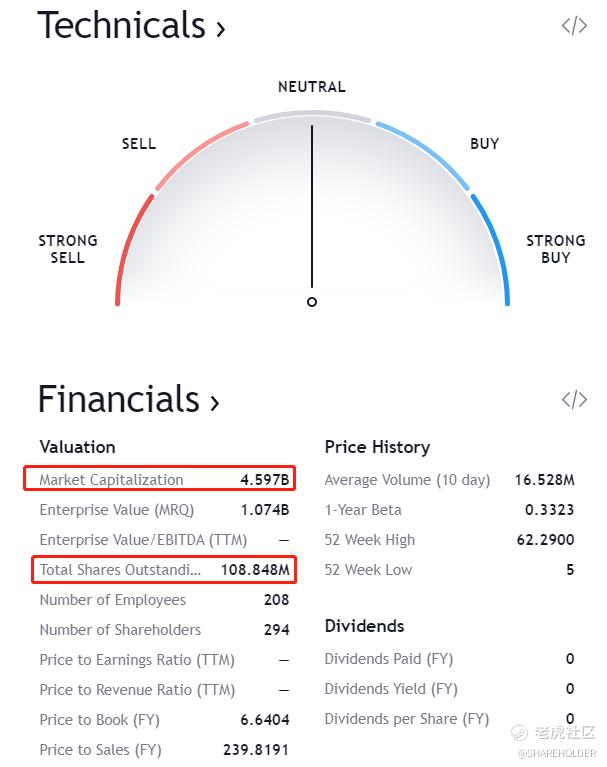
Task: Select the STRONG BUY gauge label
Action: (556, 249)
